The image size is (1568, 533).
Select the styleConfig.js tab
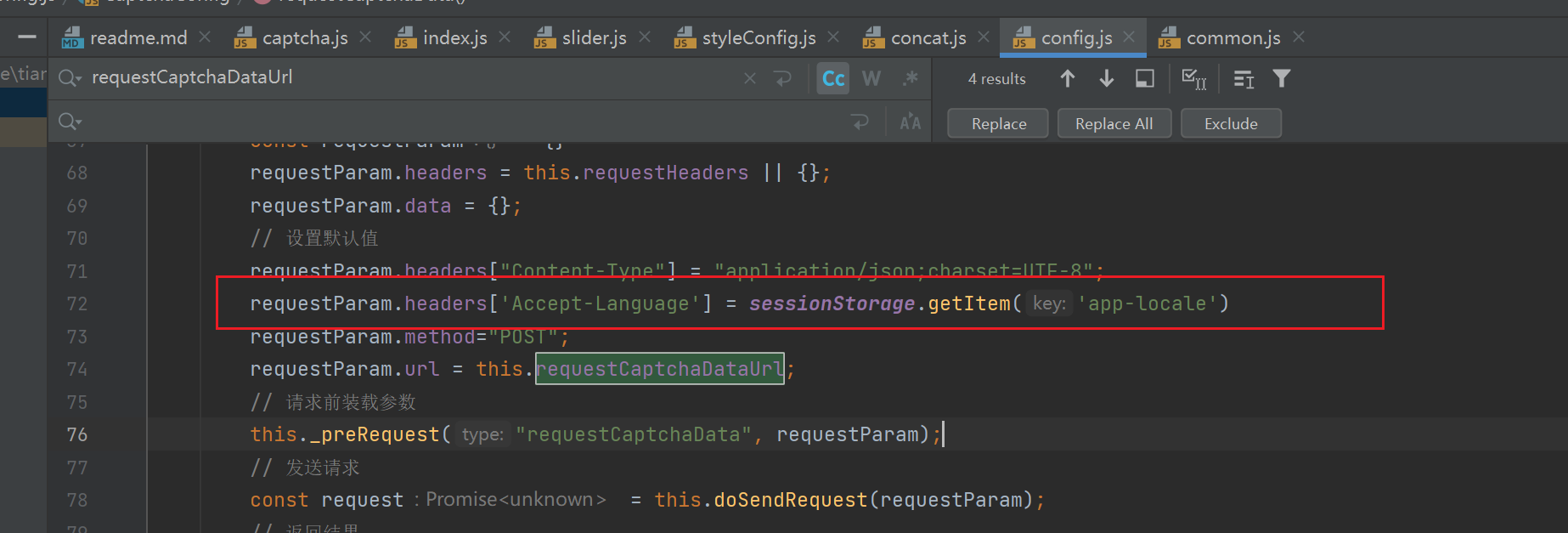[x=746, y=38]
